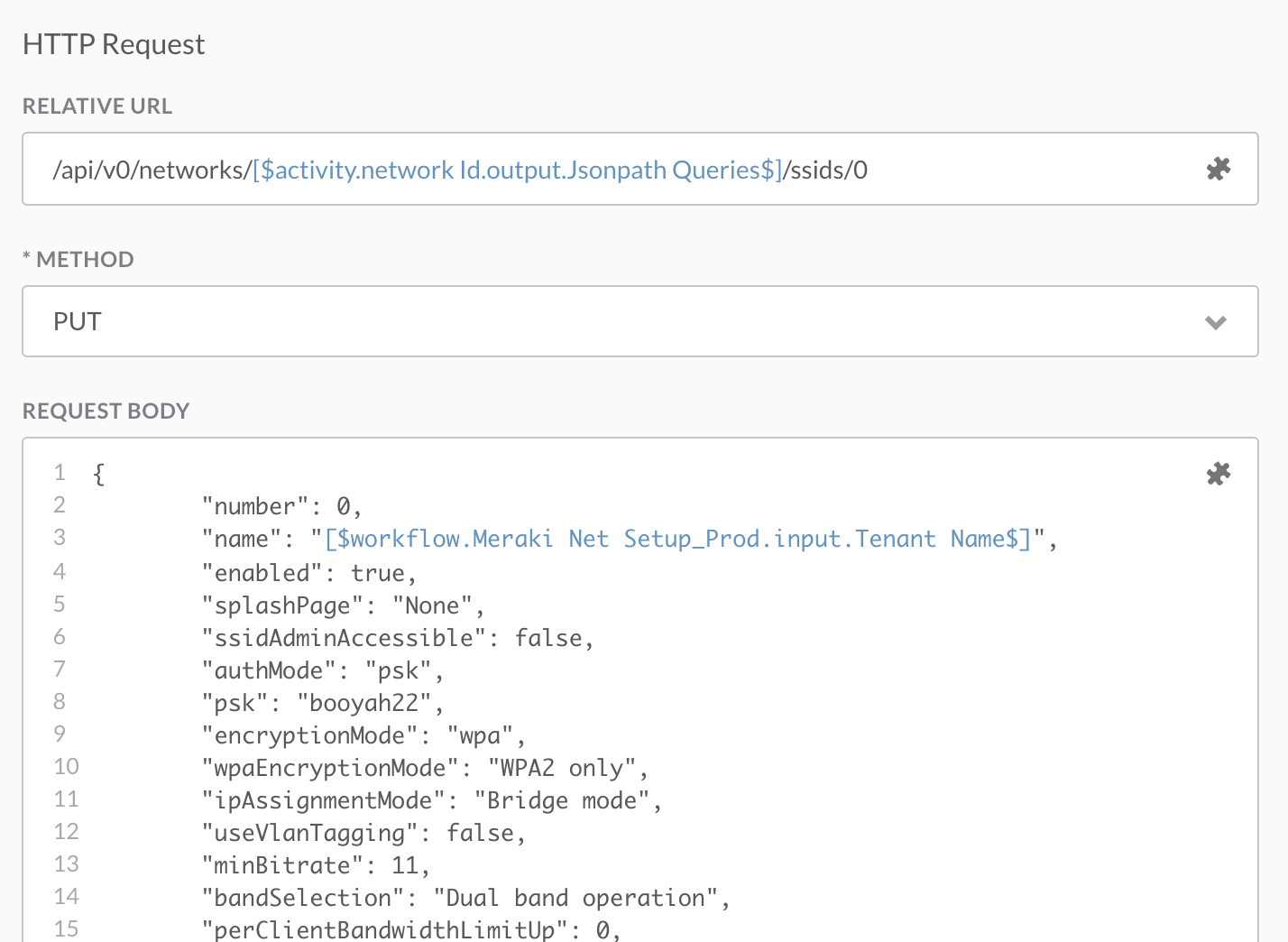1288x942 pixels.
Task: Click the opening brace on line 1
Action: tap(99, 474)
